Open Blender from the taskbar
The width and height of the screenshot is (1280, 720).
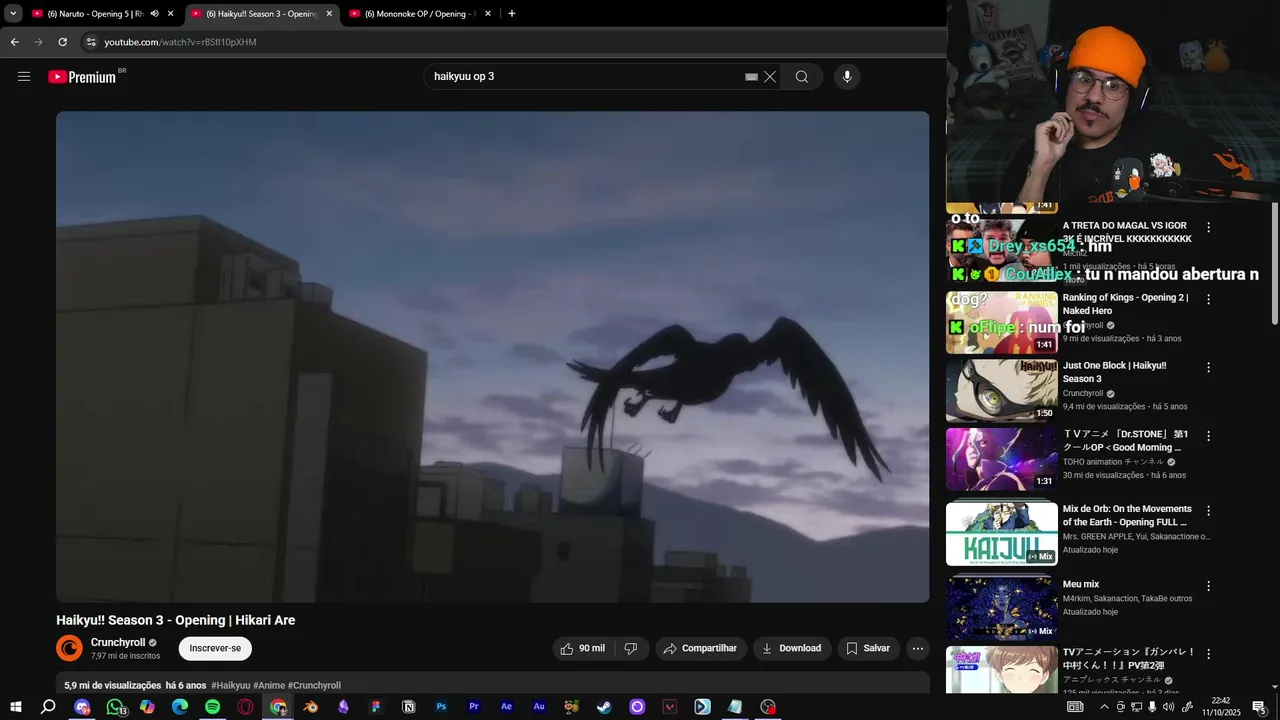tap(310, 707)
